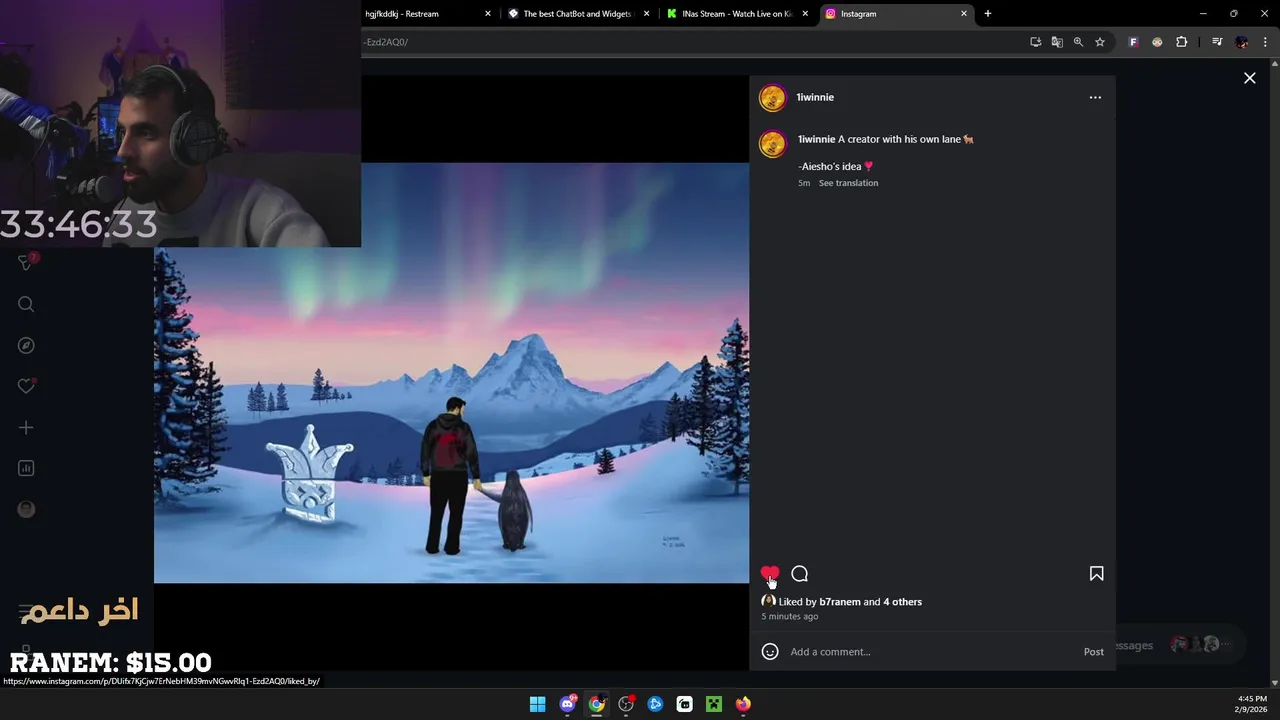Open Streamlabs from the taskbar
The height and width of the screenshot is (720, 1280).
tap(684, 704)
